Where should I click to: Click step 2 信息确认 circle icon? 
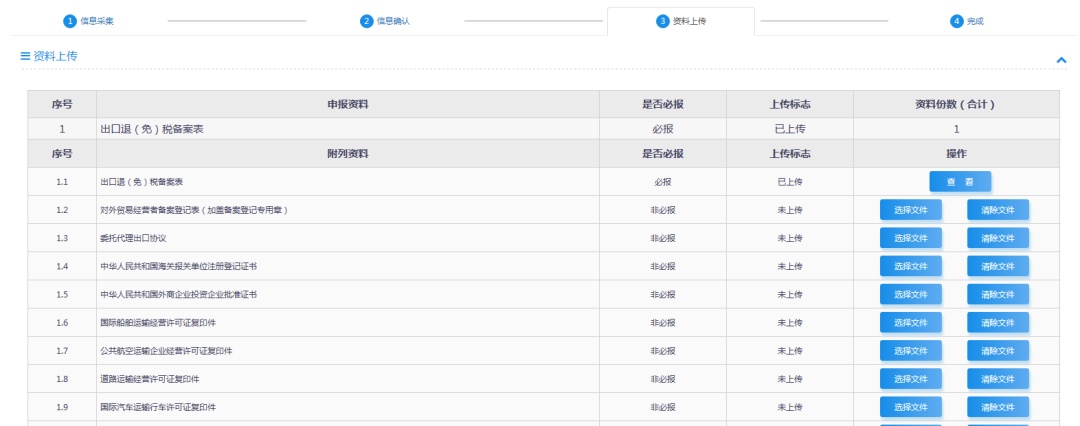[x=366, y=21]
